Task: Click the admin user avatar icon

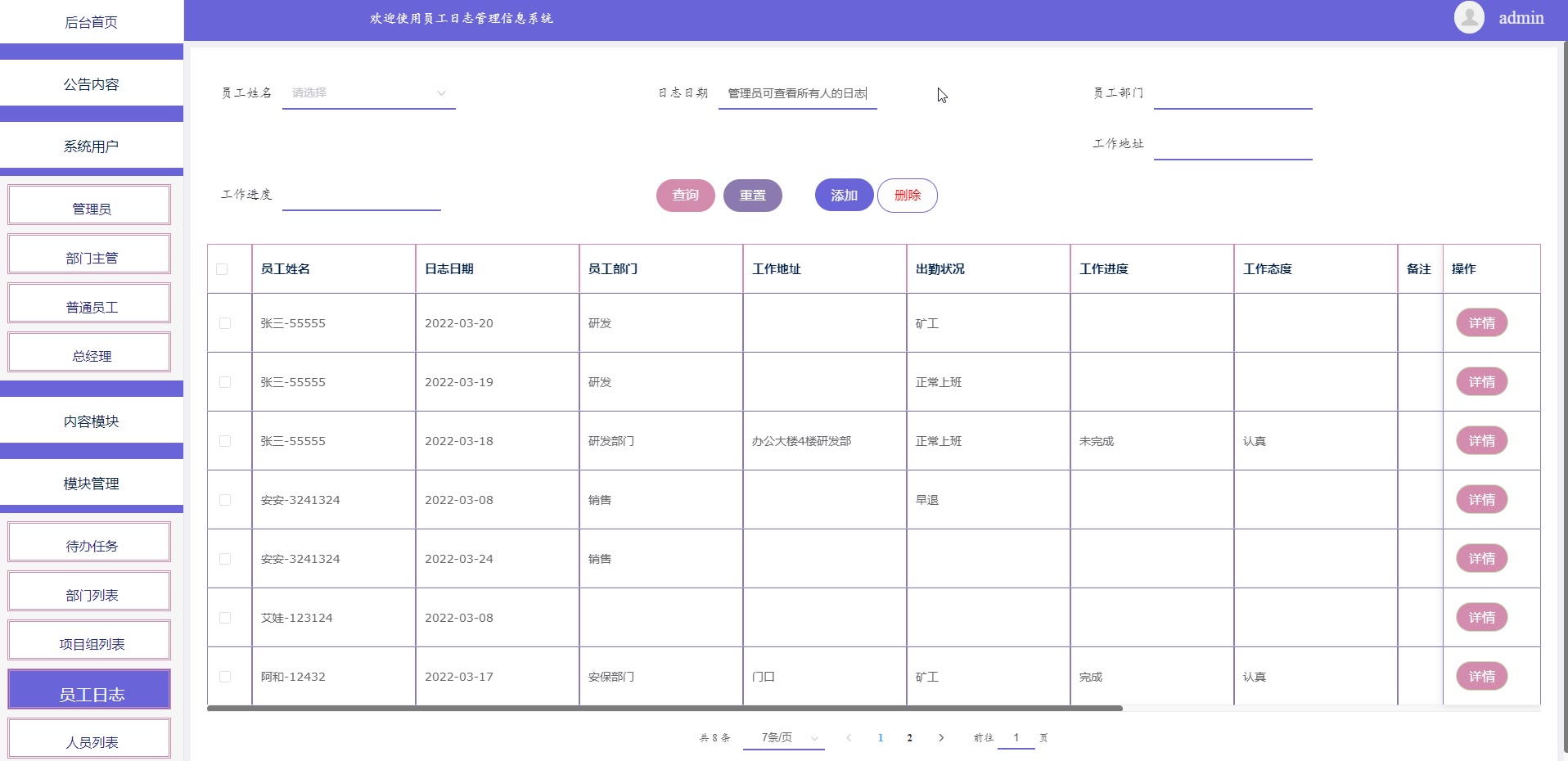Action: point(1469,18)
